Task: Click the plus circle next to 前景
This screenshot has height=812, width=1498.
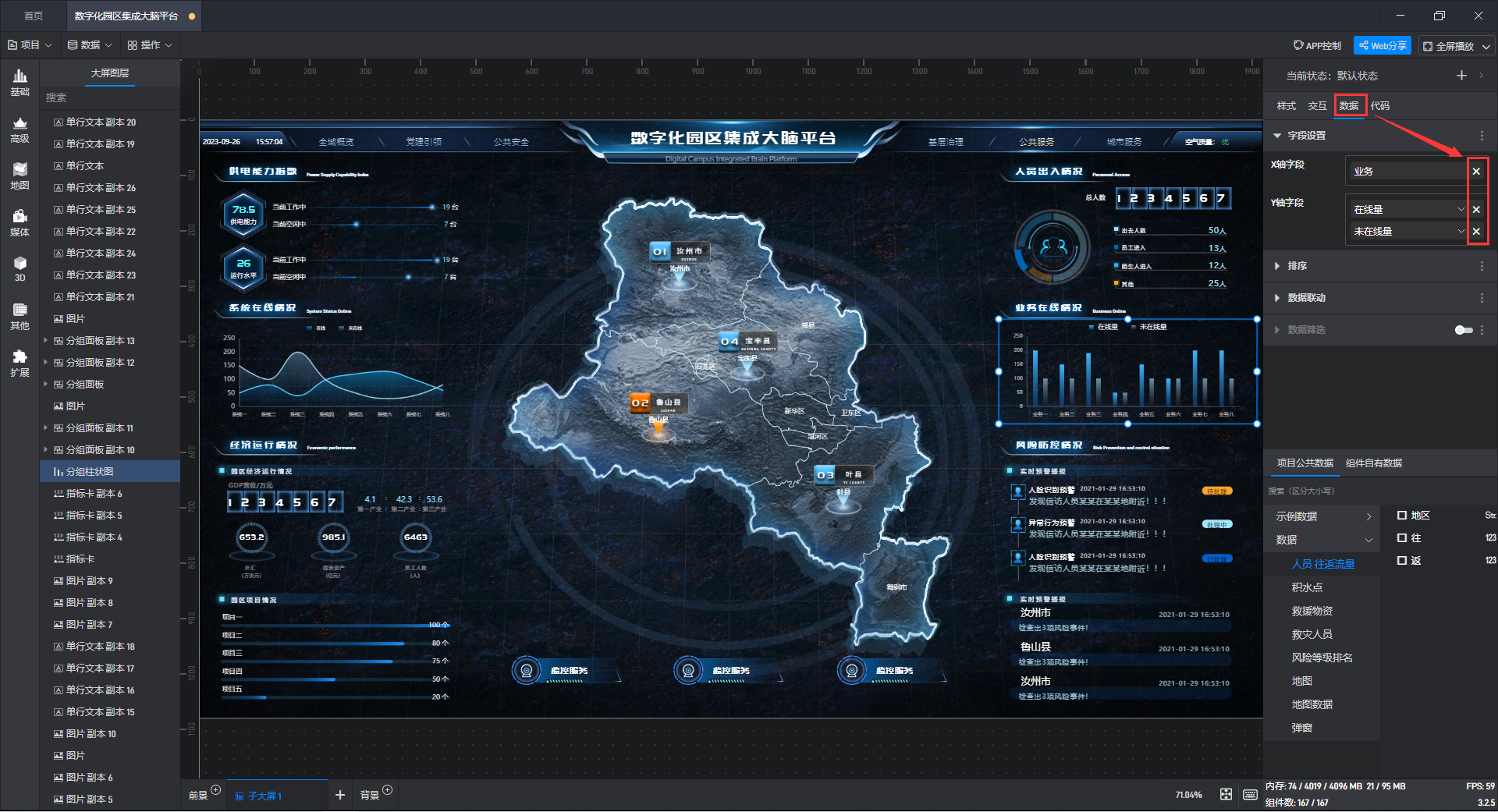Action: coord(216,790)
